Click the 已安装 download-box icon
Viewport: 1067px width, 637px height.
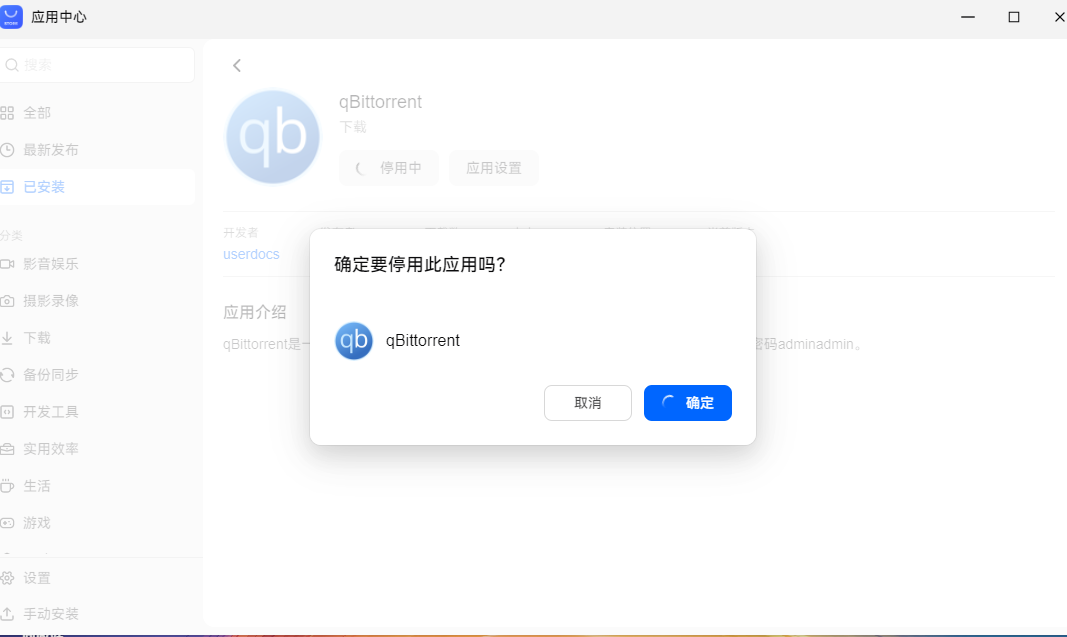7,187
